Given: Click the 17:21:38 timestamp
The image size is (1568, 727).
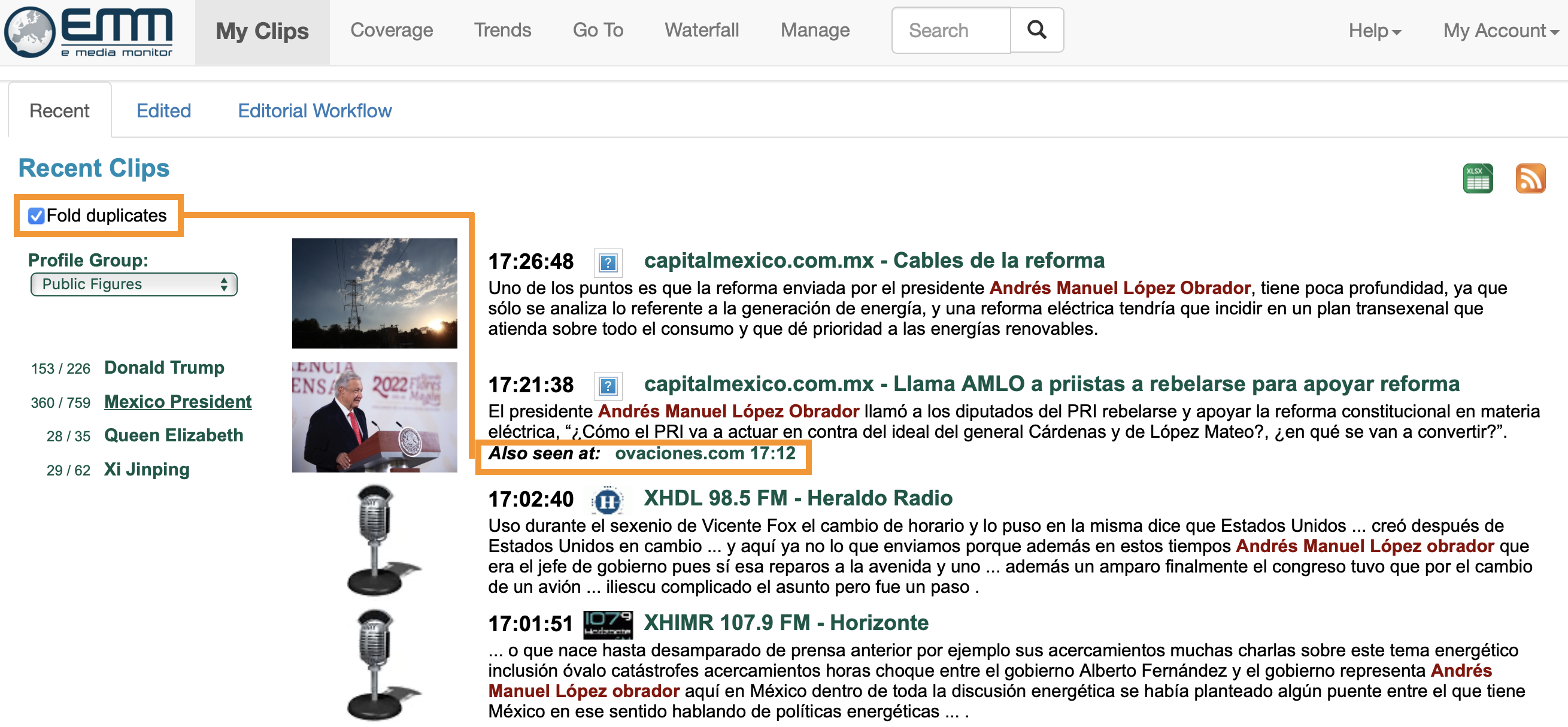Looking at the screenshot, I should pos(531,385).
